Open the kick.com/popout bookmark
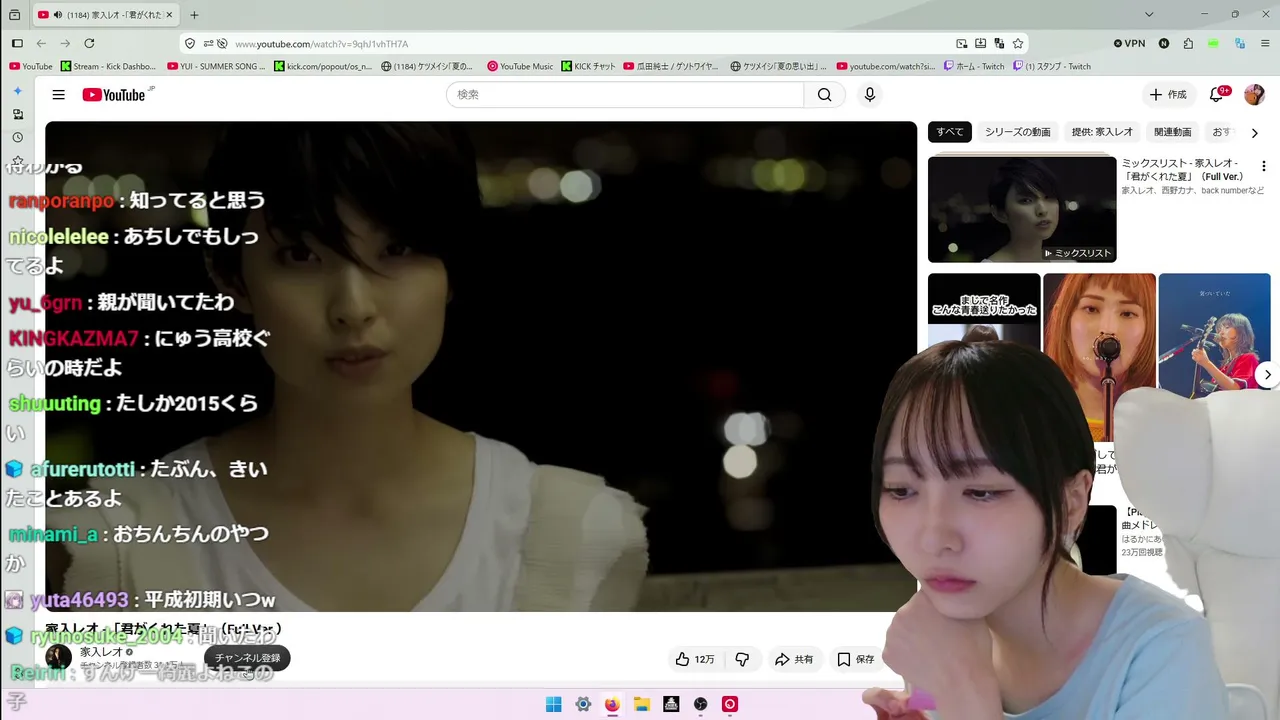Viewport: 1280px width, 720px height. (x=323, y=67)
